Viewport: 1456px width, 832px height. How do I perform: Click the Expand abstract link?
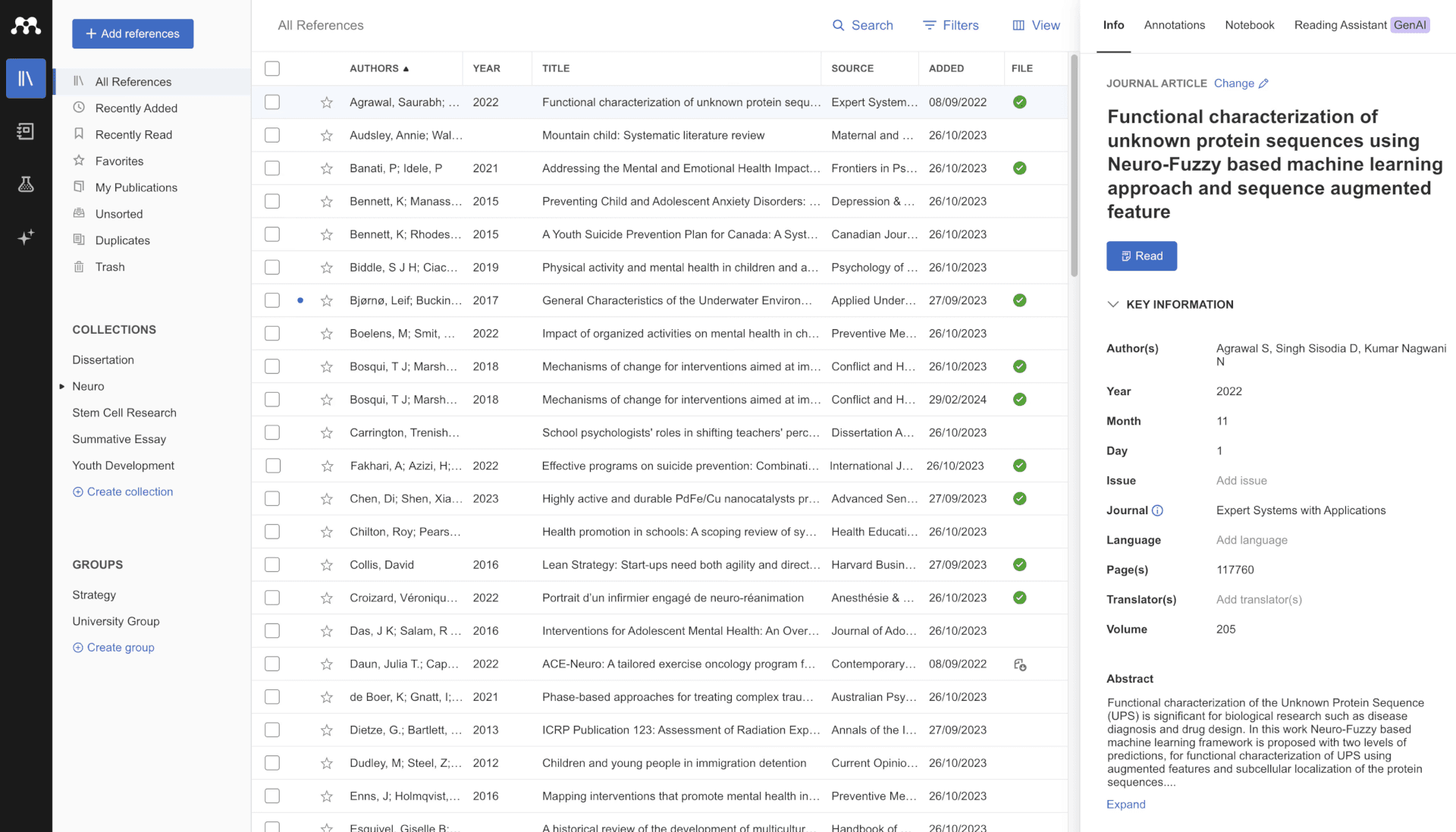pyautogui.click(x=1125, y=804)
